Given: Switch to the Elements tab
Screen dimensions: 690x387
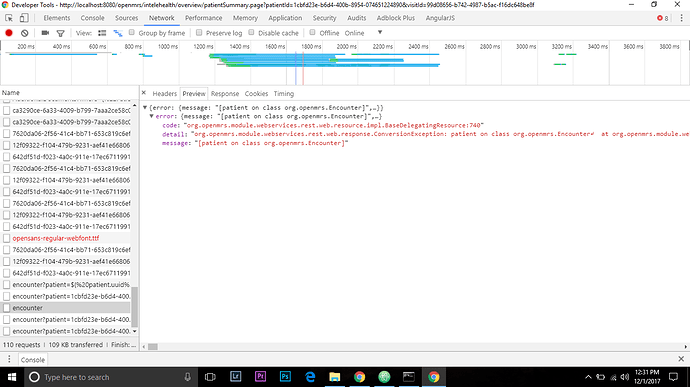Looking at the screenshot, I should (x=57, y=18).
